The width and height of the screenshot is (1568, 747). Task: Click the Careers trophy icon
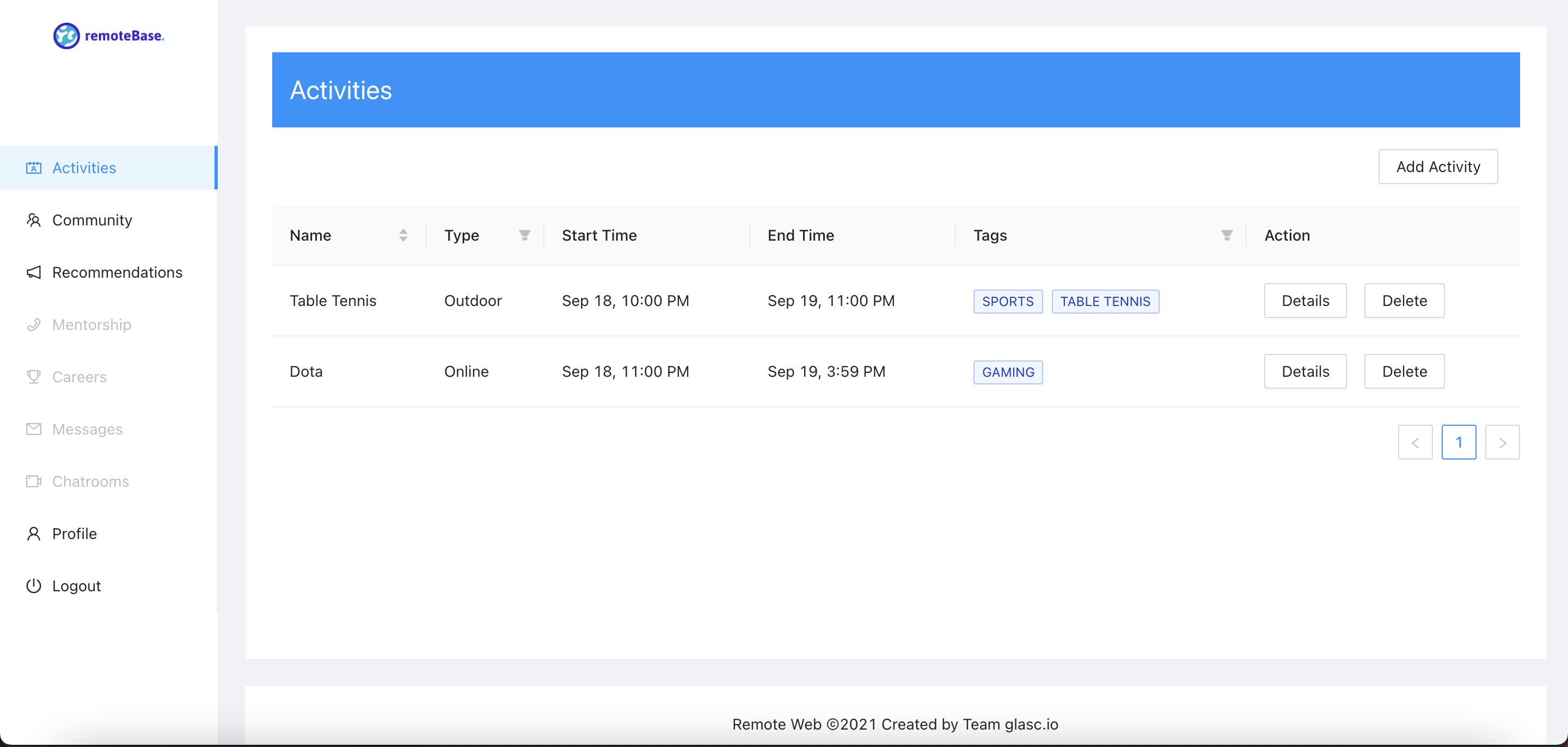coord(33,377)
